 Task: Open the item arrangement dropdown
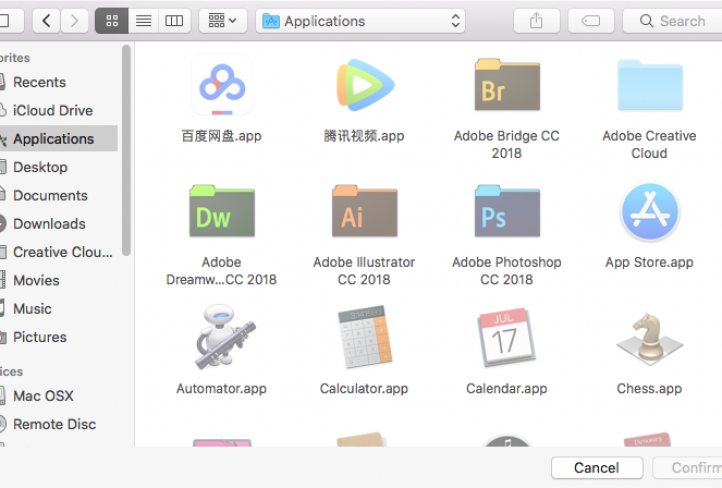[223, 21]
